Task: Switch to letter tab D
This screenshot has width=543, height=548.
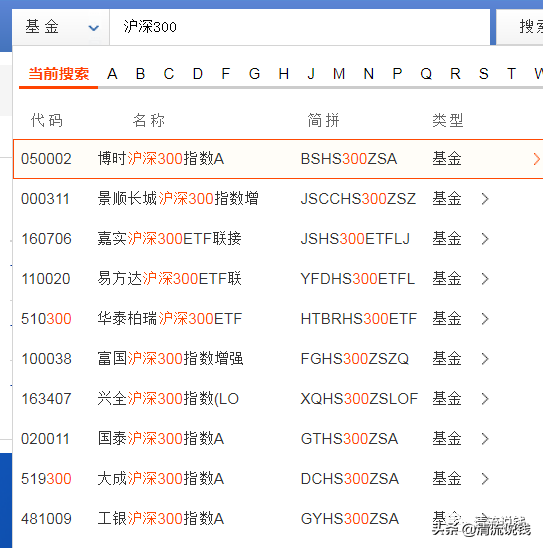Action: click(x=198, y=74)
